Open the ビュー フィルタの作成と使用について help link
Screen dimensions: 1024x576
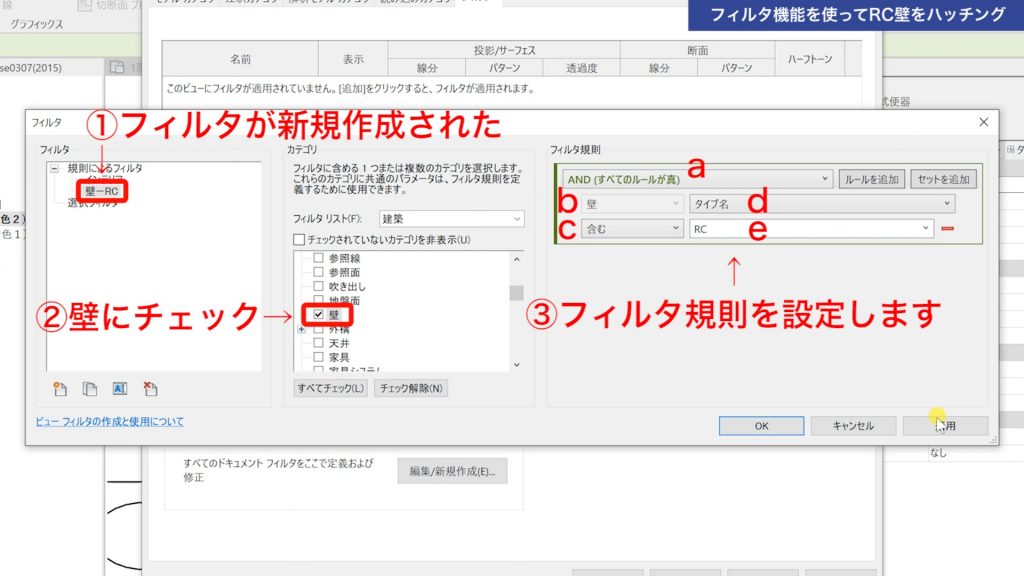tap(107, 422)
